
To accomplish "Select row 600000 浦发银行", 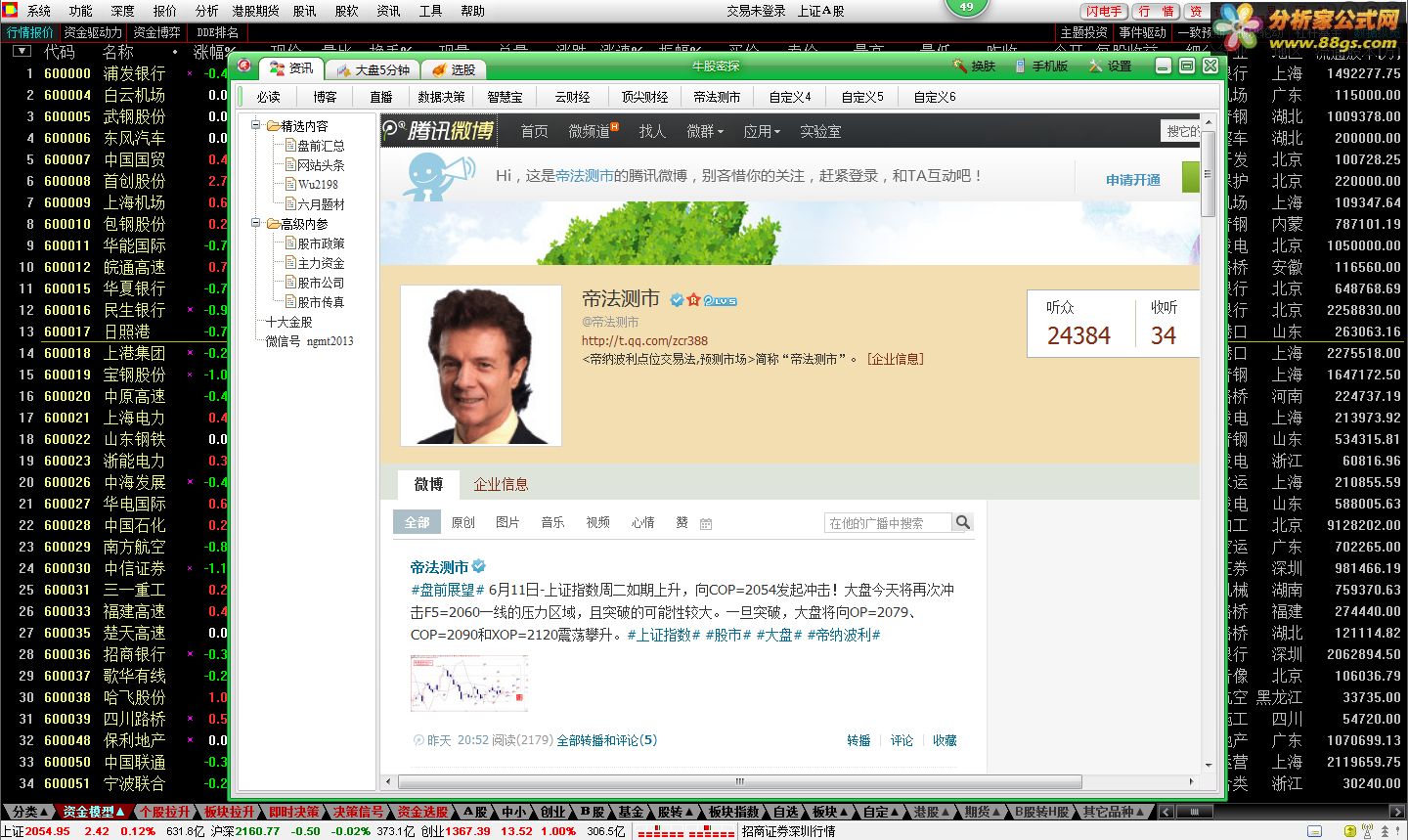I will point(115,73).
